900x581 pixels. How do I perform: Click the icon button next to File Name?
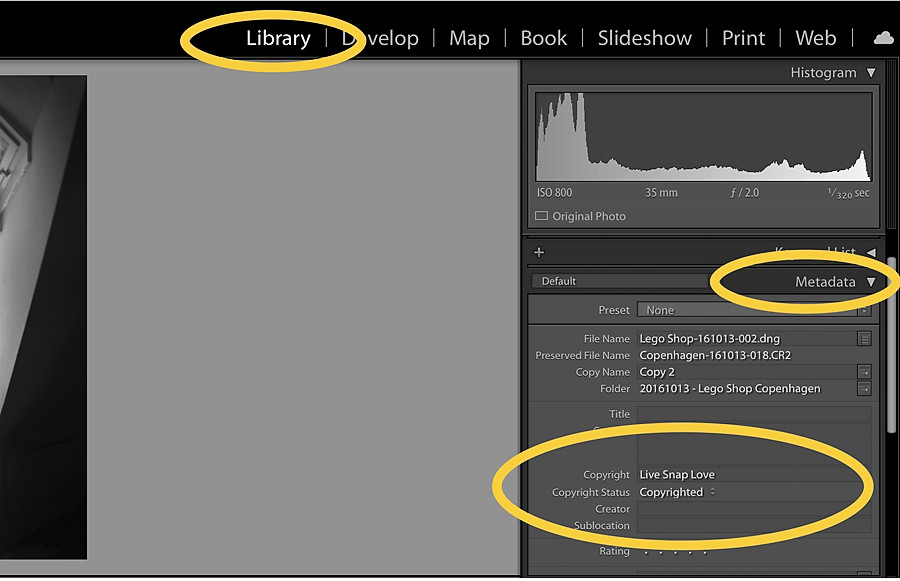click(x=864, y=339)
